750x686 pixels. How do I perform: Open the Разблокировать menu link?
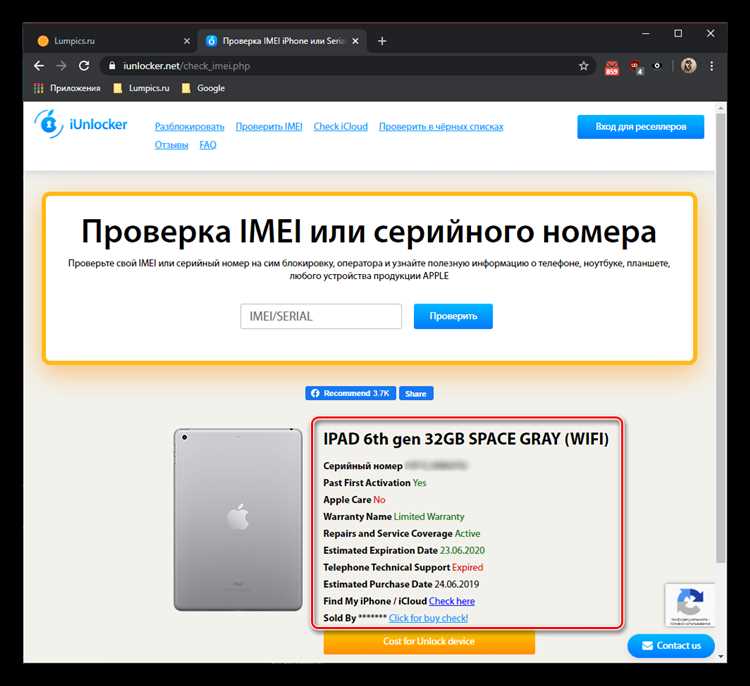point(189,127)
